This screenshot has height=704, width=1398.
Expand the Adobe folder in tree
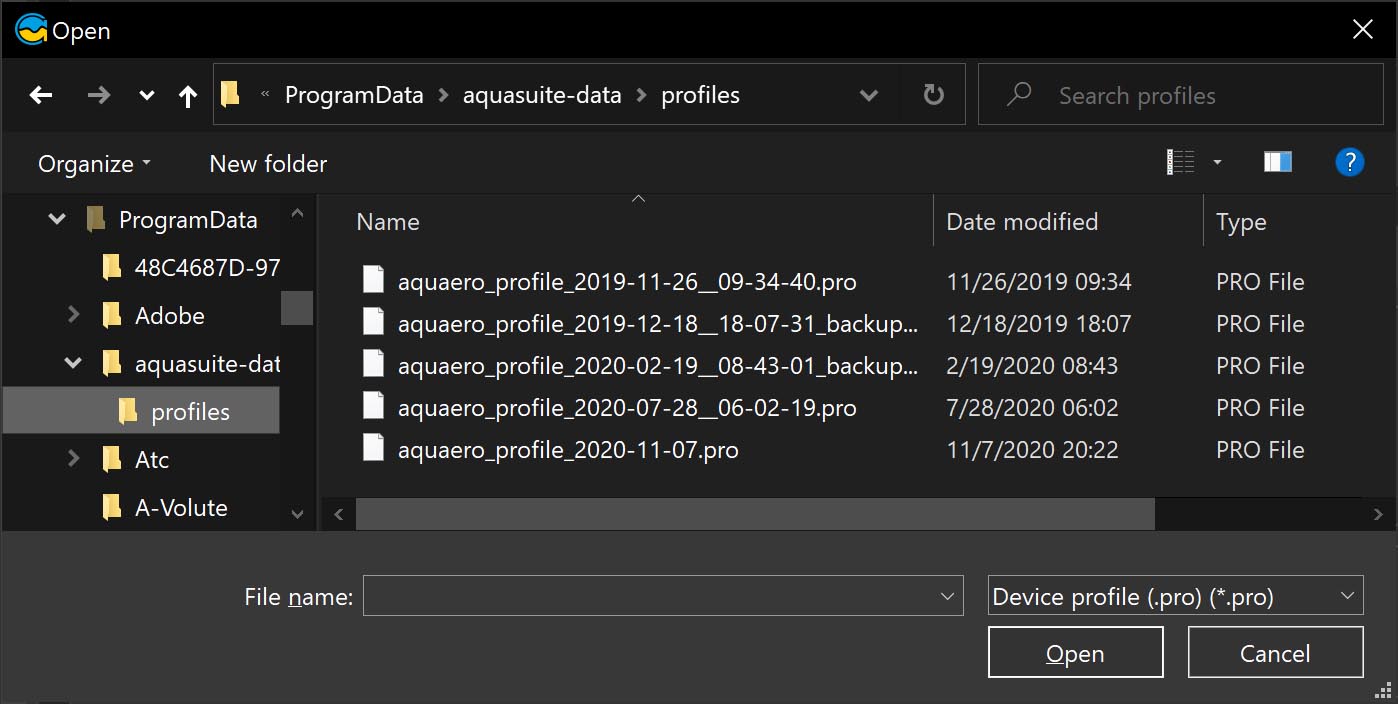click(x=73, y=315)
